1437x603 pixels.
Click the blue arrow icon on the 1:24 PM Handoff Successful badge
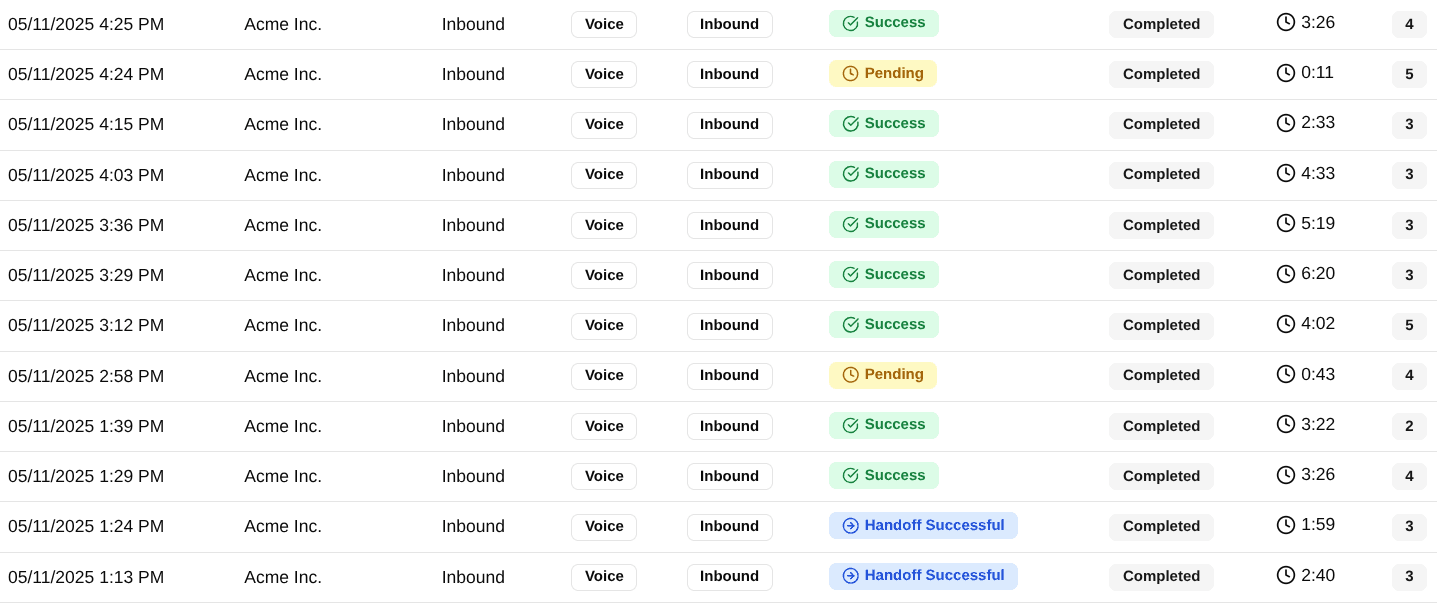[851, 526]
